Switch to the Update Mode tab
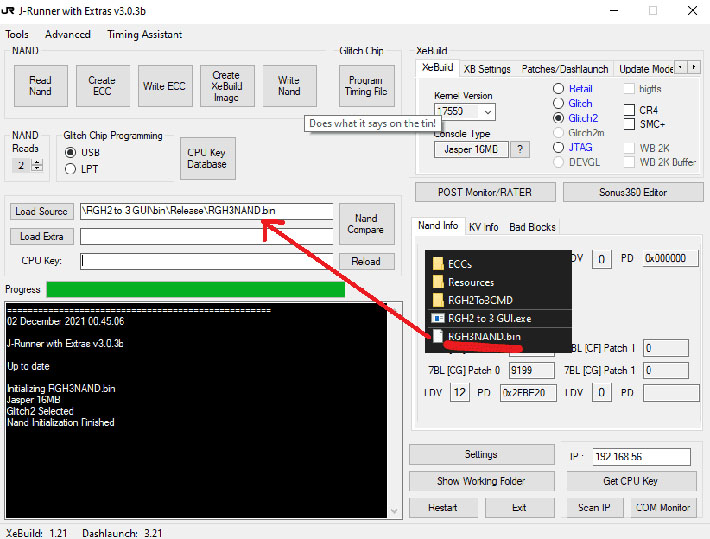The height and width of the screenshot is (539, 710). 646,69
